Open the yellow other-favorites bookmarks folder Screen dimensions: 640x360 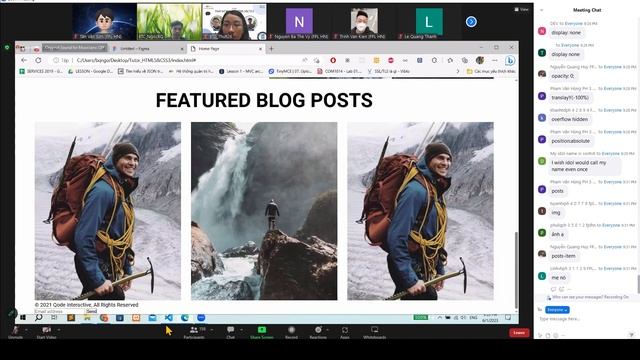[x=491, y=71]
